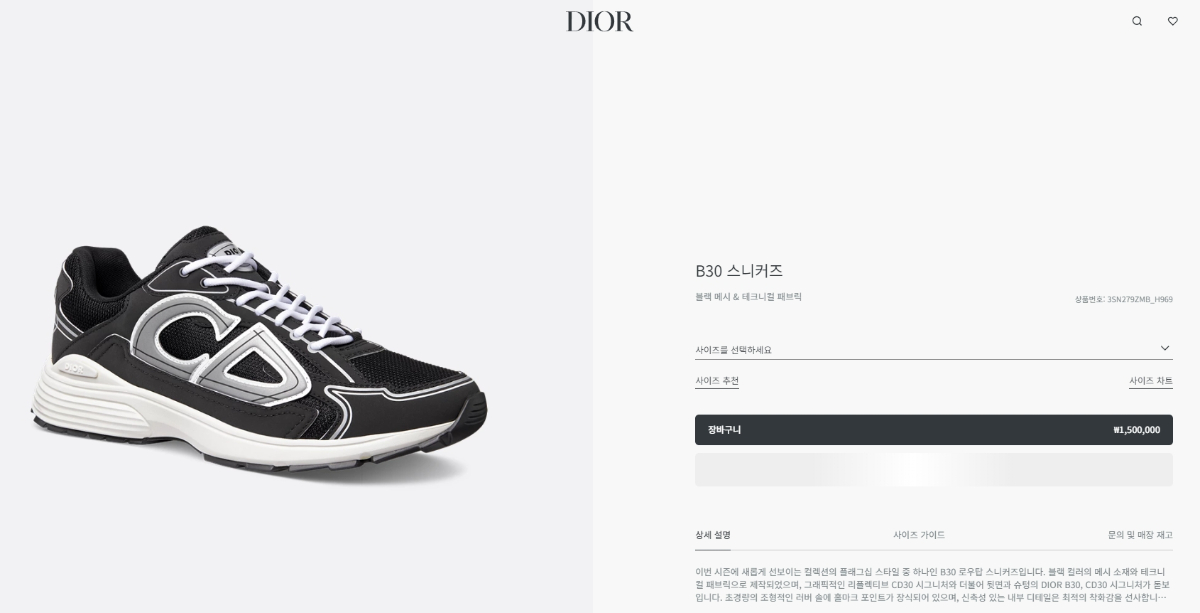Screen dimensions: 1200x613
Task: Open the 문의 및 매장 재고 tab
Action: [x=1140, y=535]
